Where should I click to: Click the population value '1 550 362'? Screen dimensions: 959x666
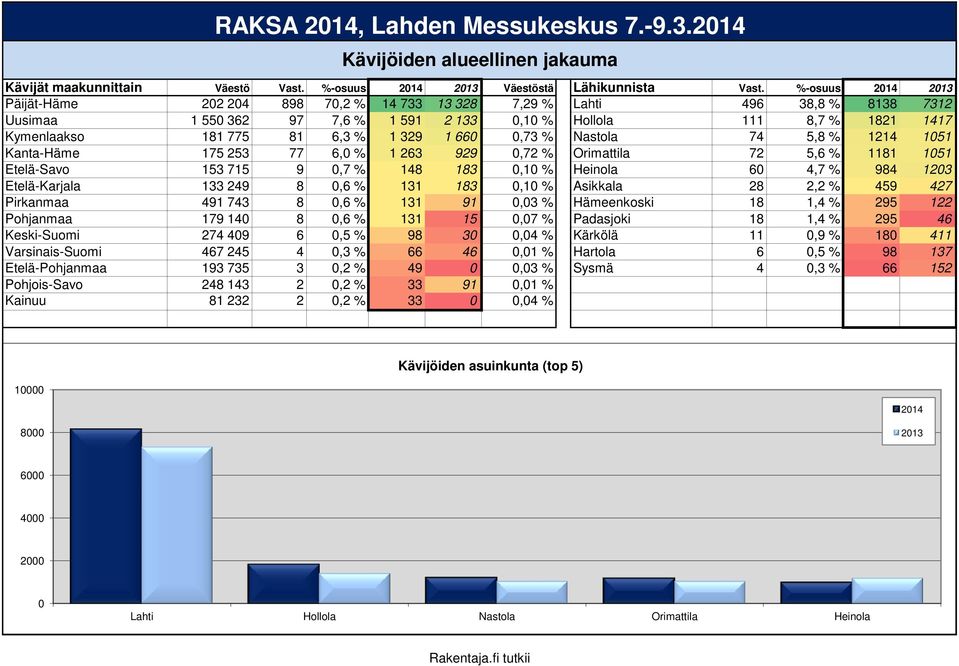[x=220, y=120]
